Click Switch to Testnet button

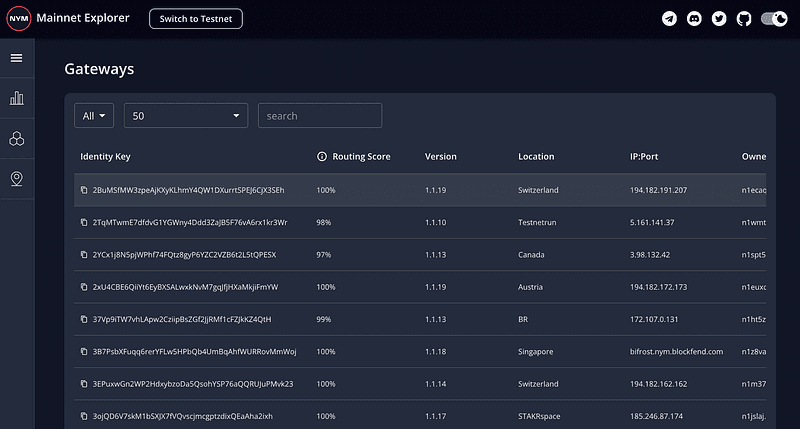coord(196,18)
